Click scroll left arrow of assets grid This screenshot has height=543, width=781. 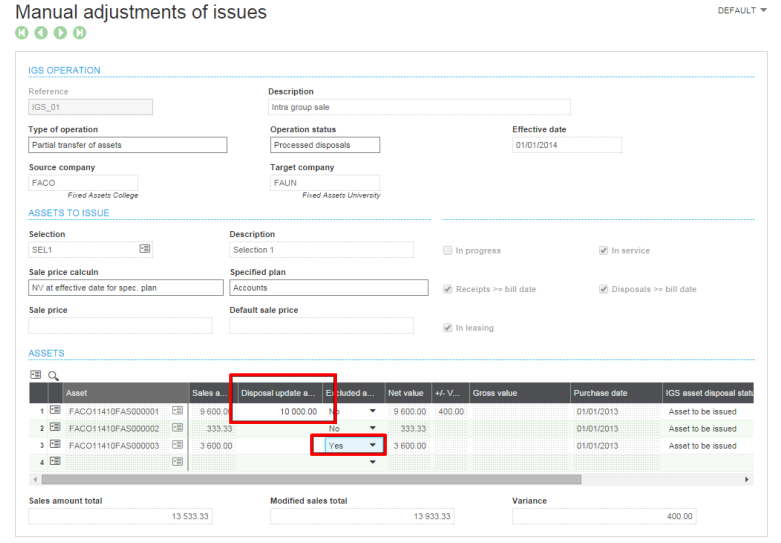tap(35, 479)
